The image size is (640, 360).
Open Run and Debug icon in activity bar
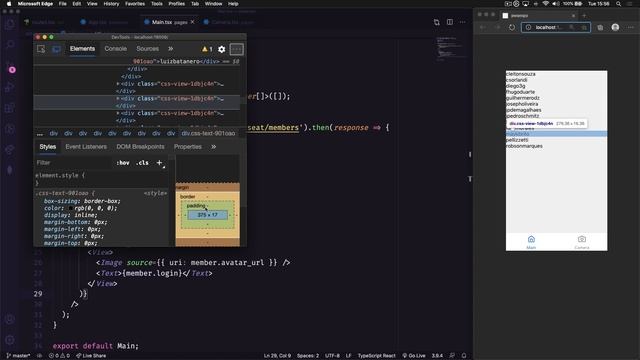tap(10, 87)
